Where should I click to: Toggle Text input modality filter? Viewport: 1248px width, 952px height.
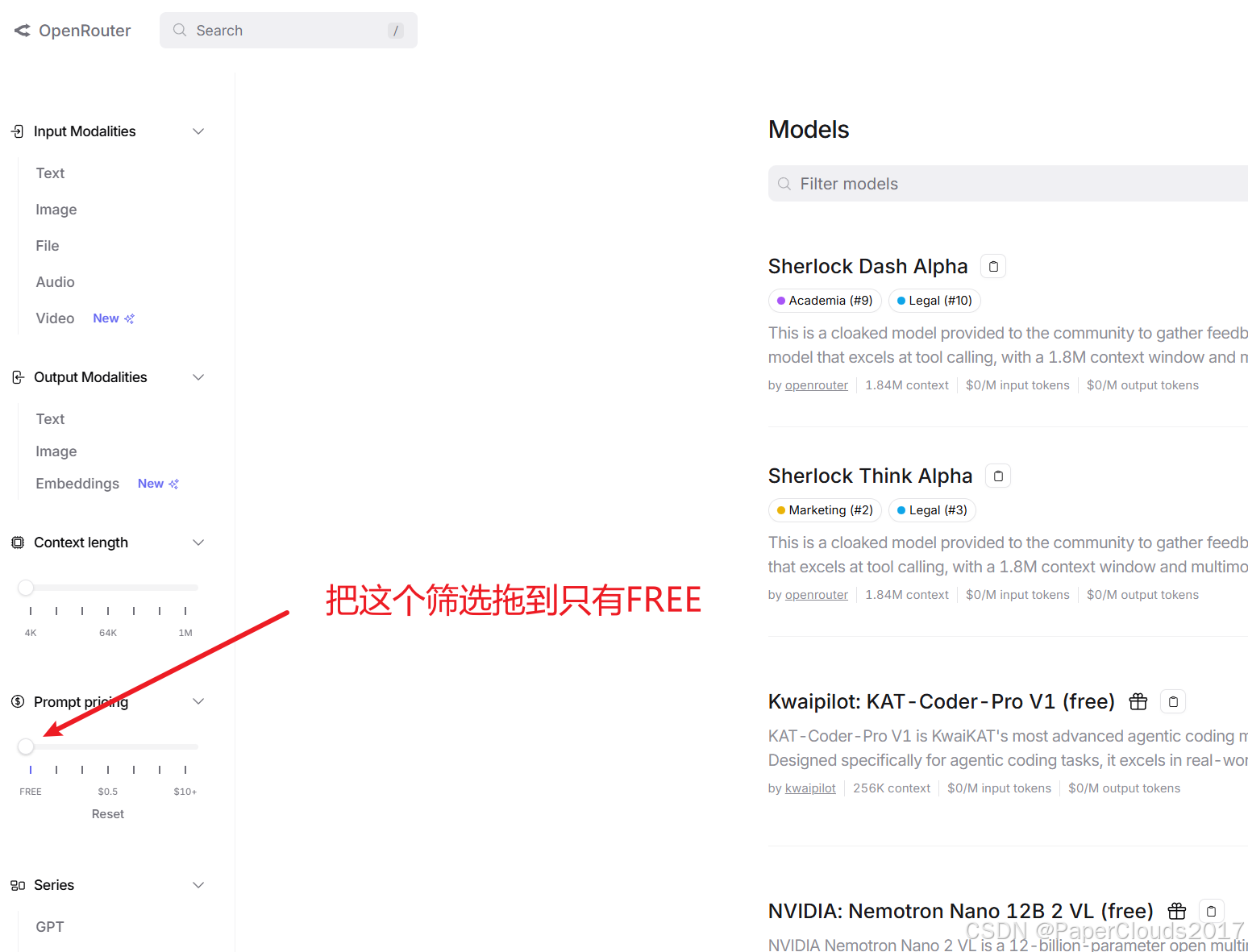pyautogui.click(x=50, y=173)
